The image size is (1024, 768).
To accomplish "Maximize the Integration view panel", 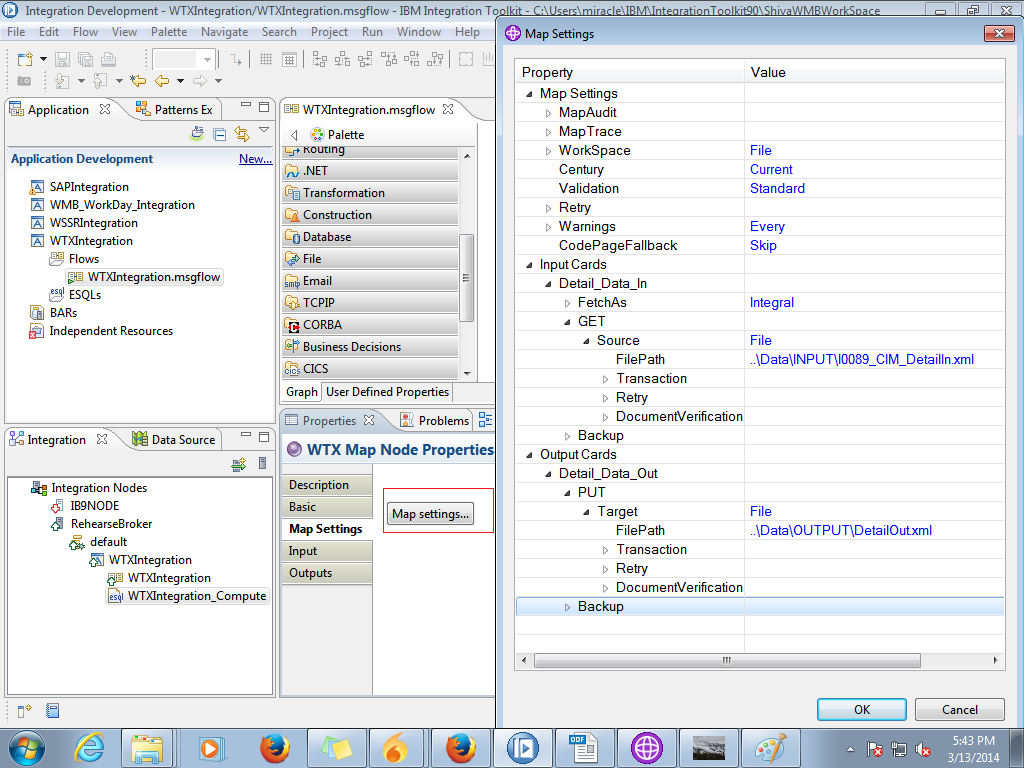I will 264,436.
